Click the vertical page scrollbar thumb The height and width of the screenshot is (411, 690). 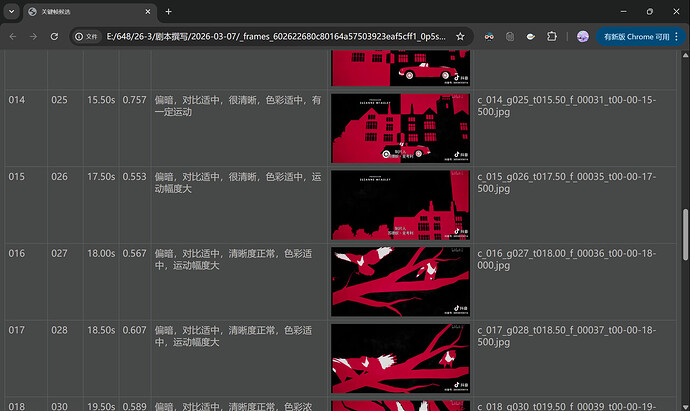click(685, 235)
